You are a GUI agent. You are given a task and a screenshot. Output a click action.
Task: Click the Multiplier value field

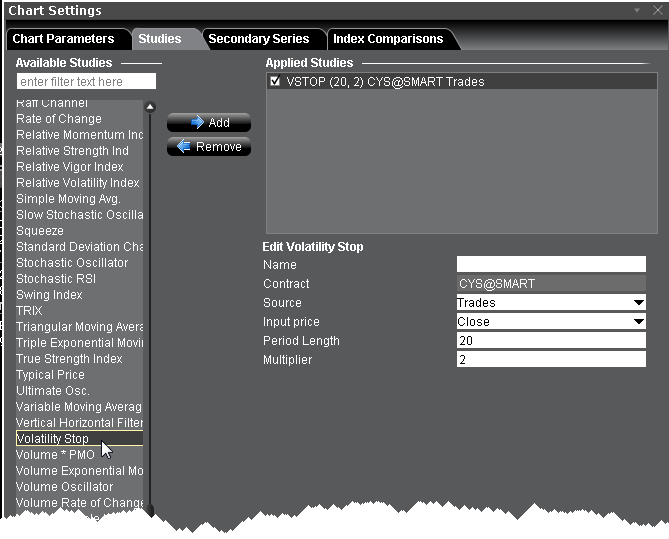pyautogui.click(x=551, y=360)
